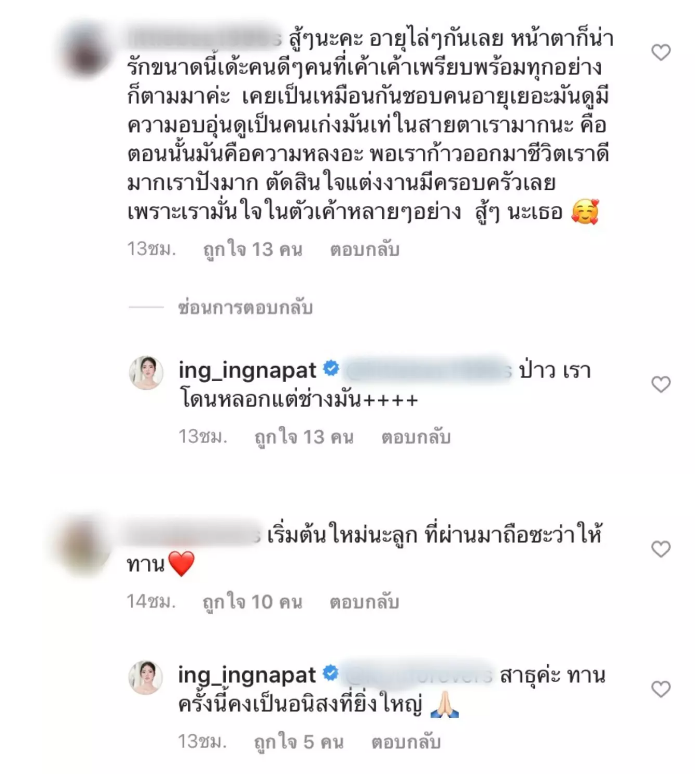Image resolution: width=695 pixels, height=774 pixels.
Task: Reply to the 14-hour-old comment
Action: pyautogui.click(x=364, y=602)
